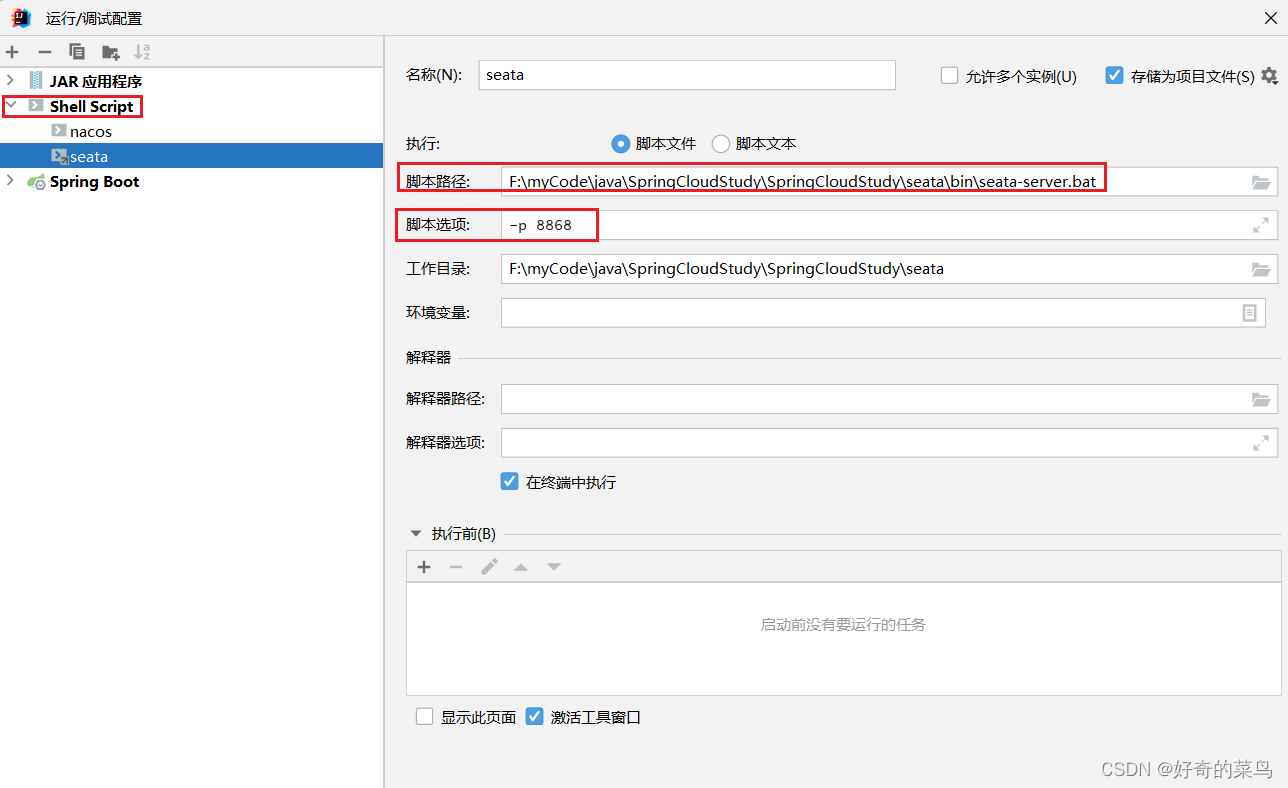Image resolution: width=1288 pixels, height=788 pixels.
Task: Check the 显示此页面 checkbox
Action: [x=424, y=716]
